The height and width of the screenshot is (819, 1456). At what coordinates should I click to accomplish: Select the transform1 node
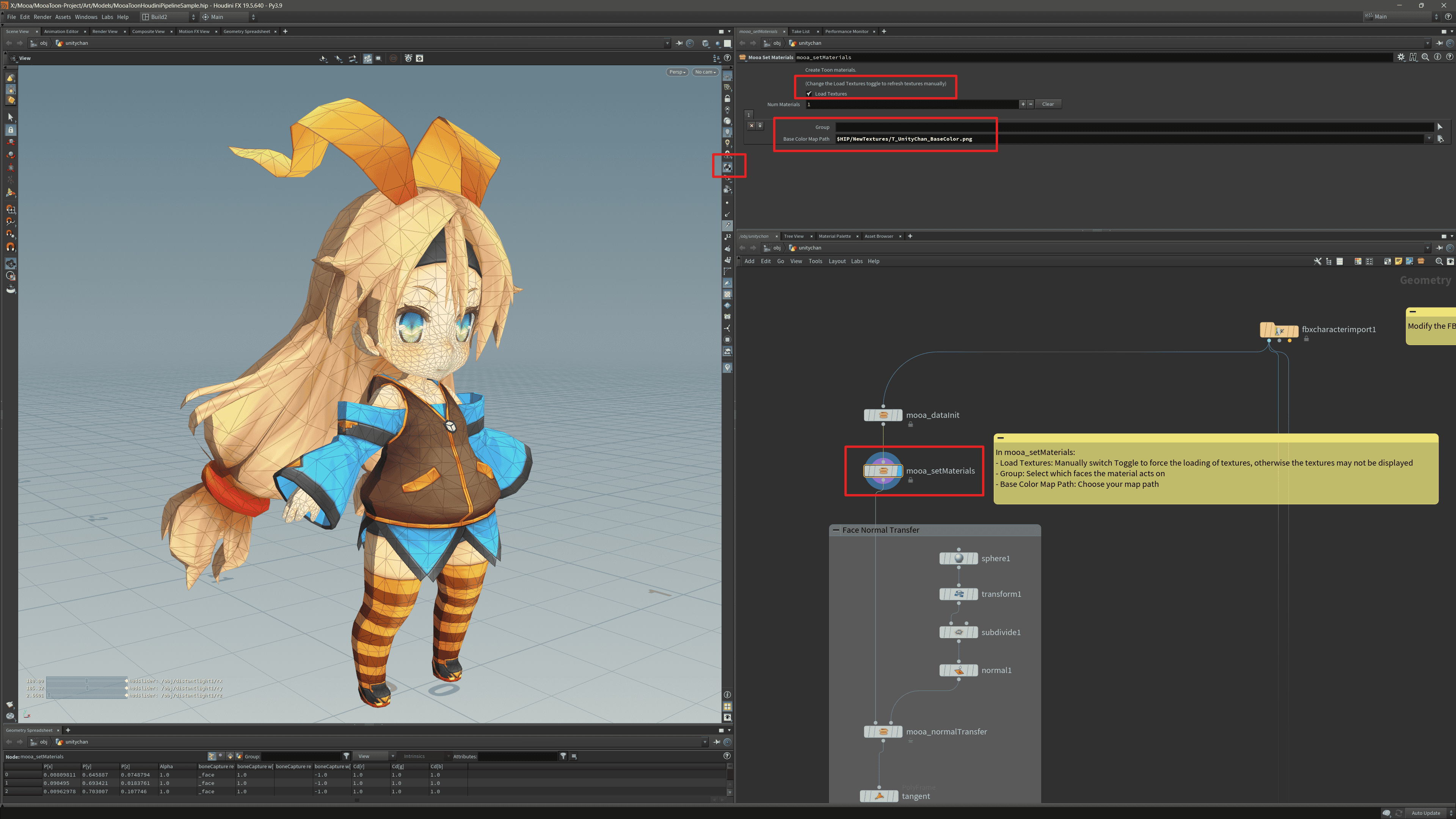(959, 594)
